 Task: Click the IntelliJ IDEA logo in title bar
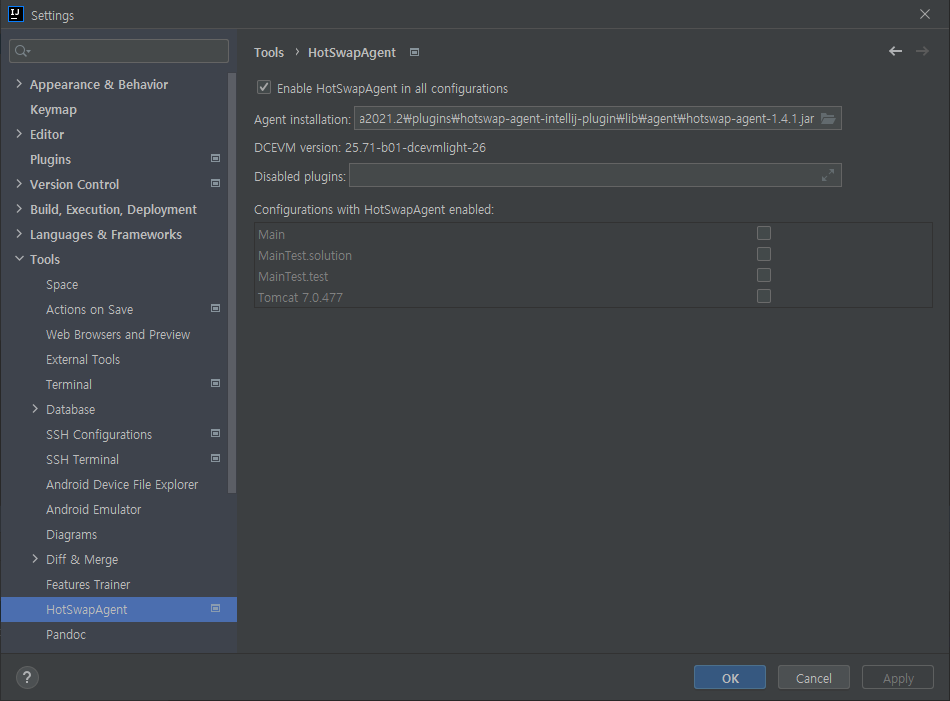pos(16,14)
